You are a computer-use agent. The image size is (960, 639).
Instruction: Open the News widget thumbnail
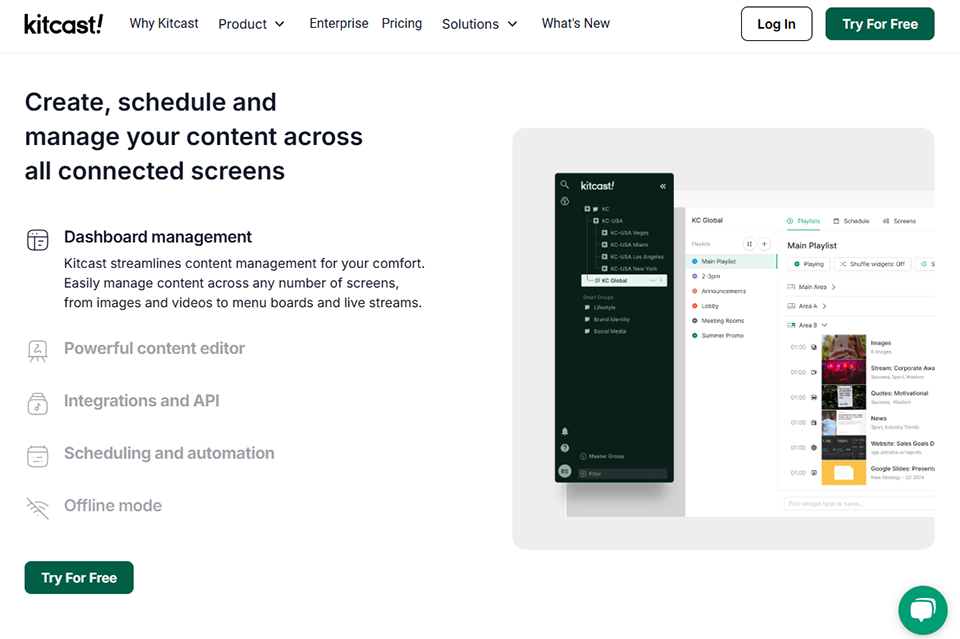coord(844,422)
